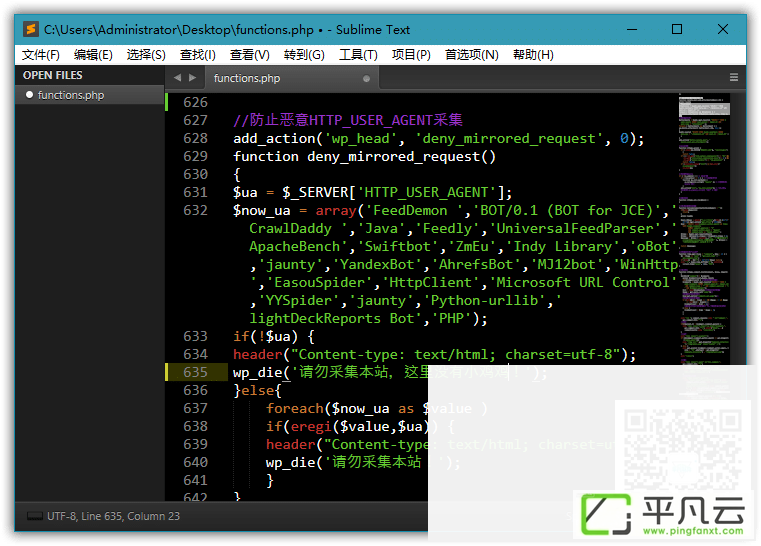
Task: Open the tab list dropdown icon
Action: 734,78
